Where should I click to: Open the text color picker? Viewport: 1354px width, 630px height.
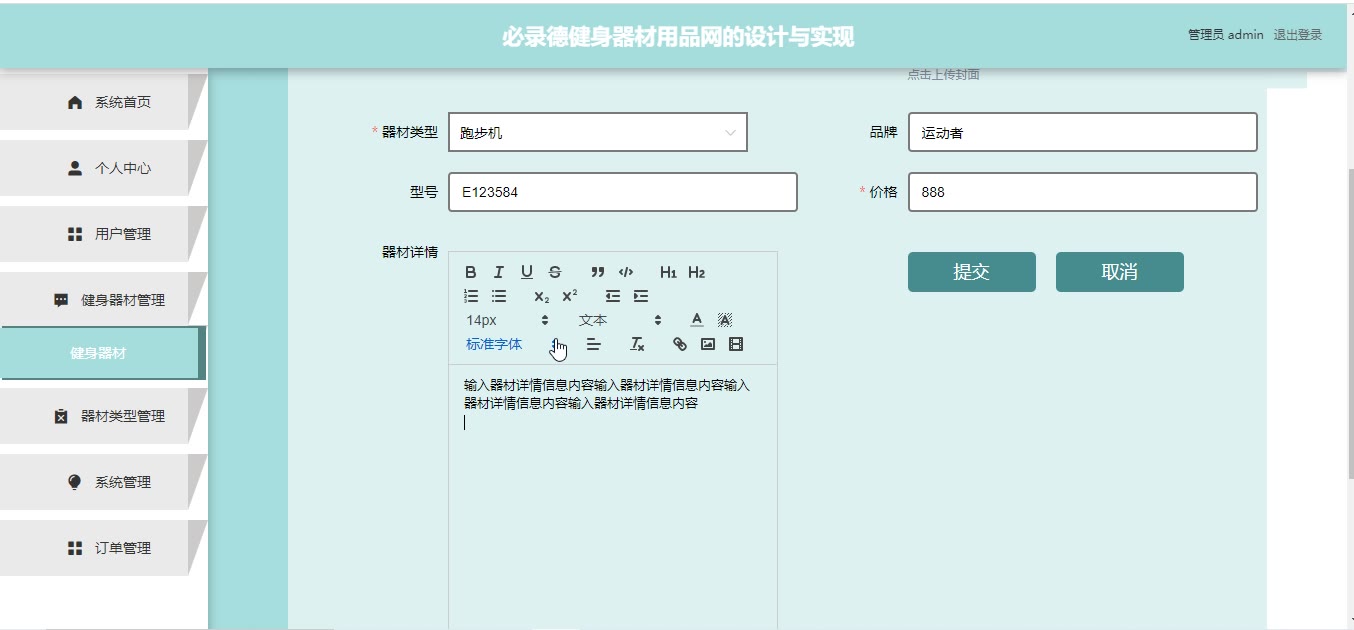click(697, 320)
